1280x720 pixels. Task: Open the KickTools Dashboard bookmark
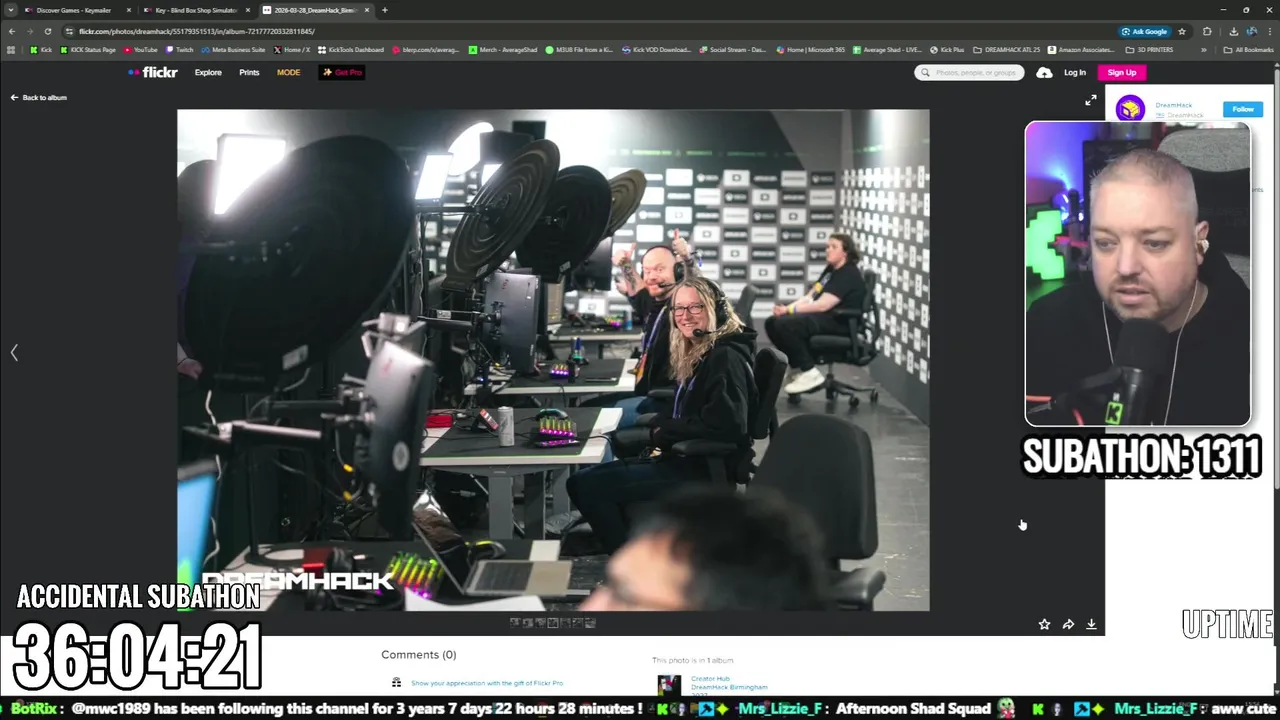[351, 49]
